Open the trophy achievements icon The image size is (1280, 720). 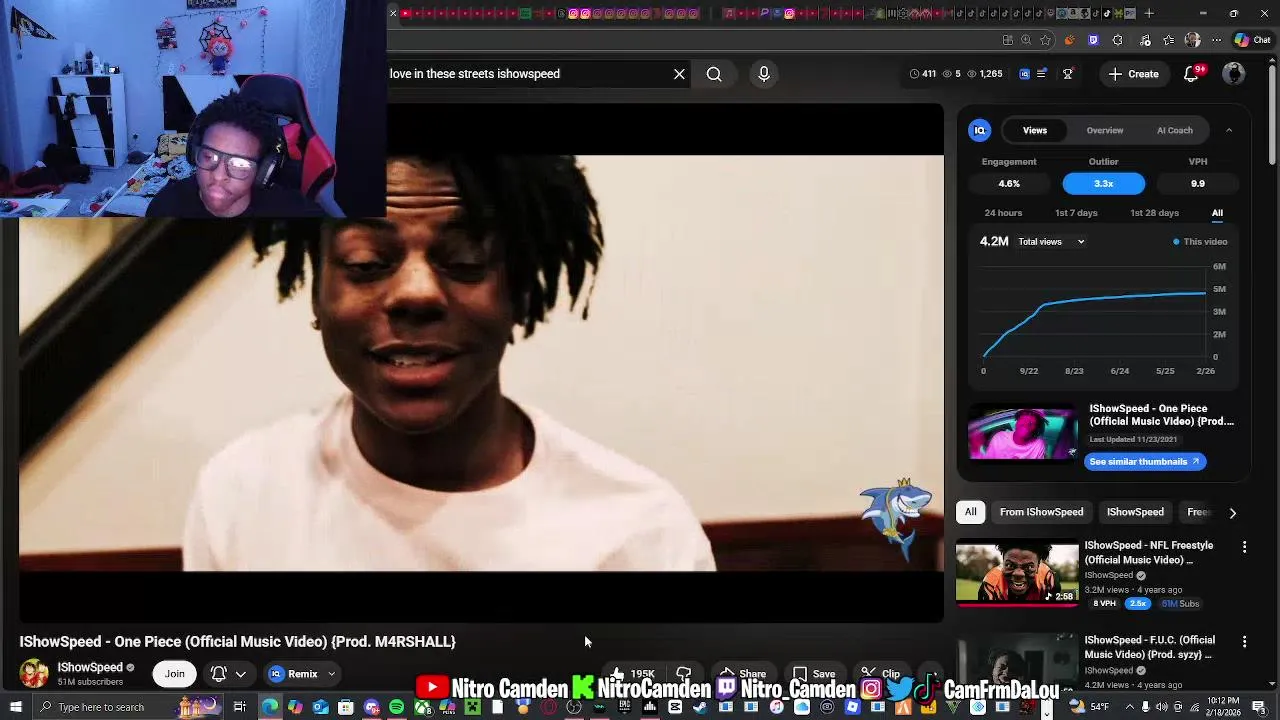pyautogui.click(x=1068, y=74)
